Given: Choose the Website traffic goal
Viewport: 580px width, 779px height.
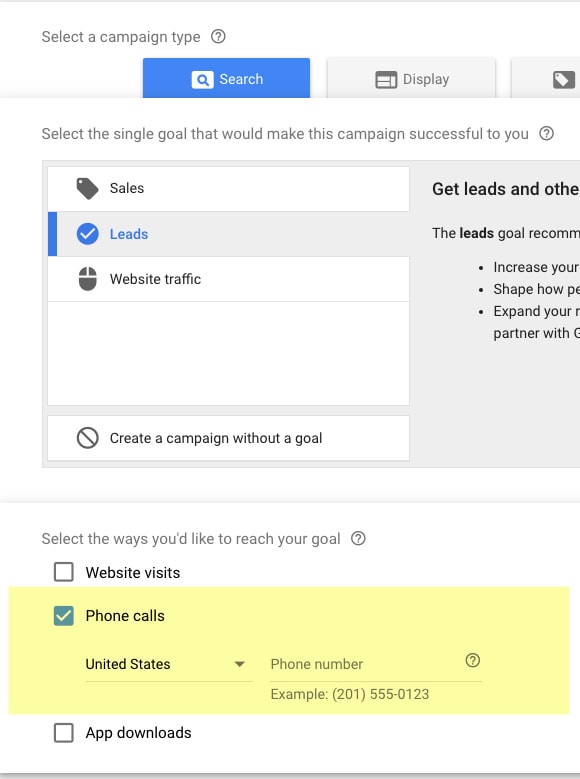Looking at the screenshot, I should pos(229,279).
